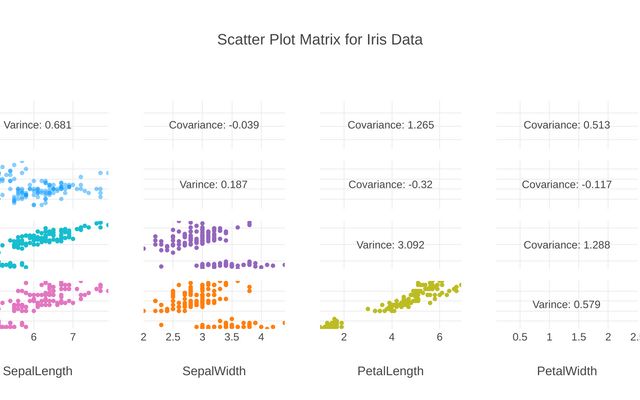
Task: Click the PetalWidth axis title
Action: (x=567, y=371)
